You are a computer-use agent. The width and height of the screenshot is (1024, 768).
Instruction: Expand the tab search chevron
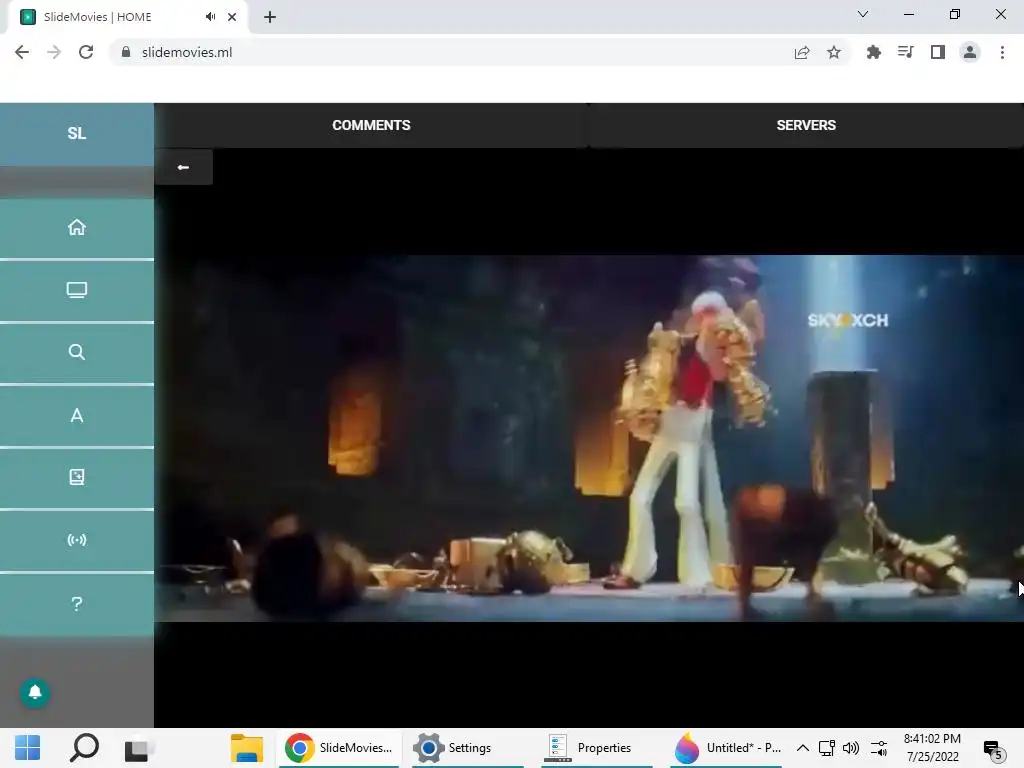tap(863, 14)
